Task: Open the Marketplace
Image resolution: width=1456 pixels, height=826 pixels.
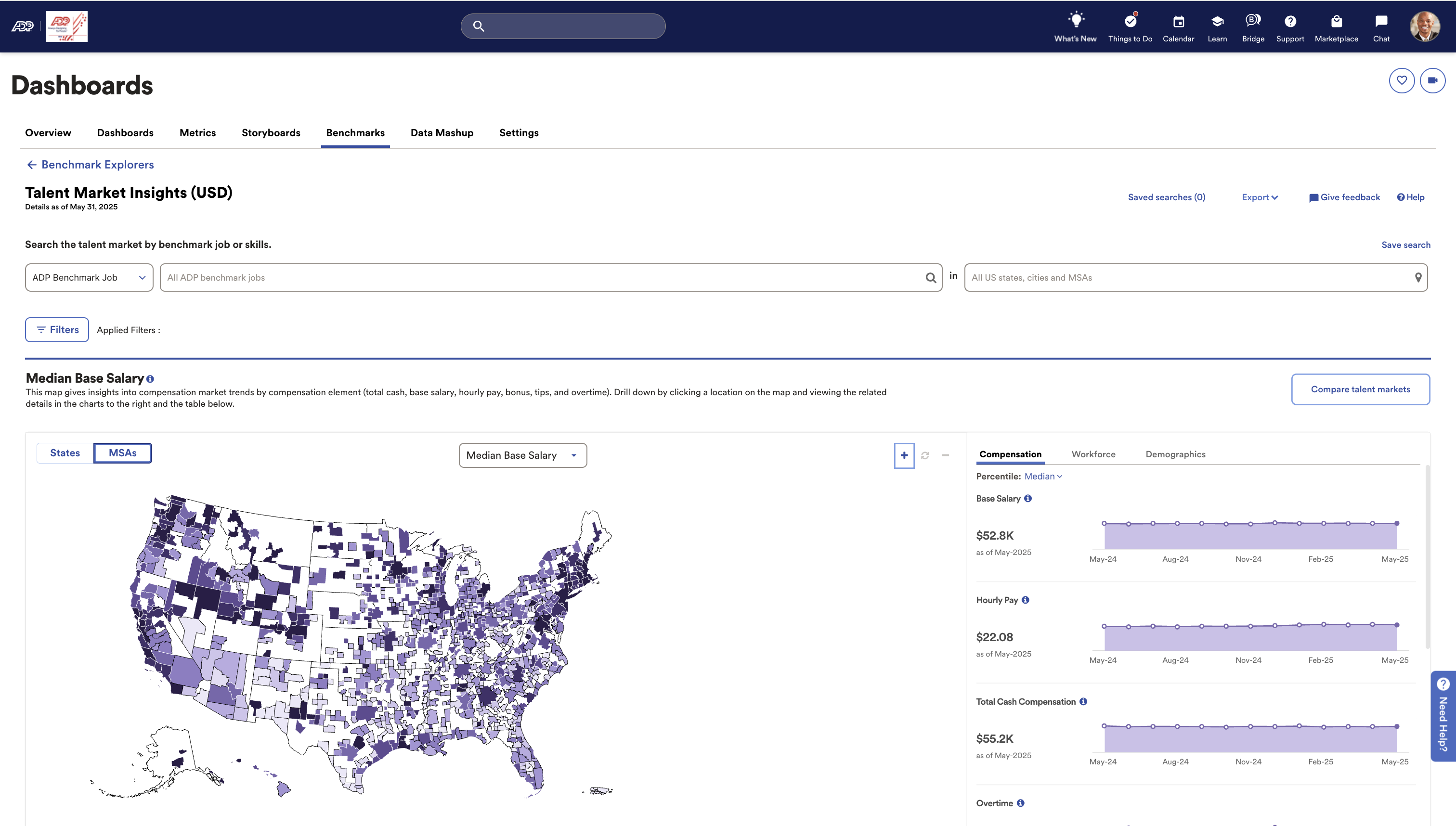Action: tap(1336, 26)
